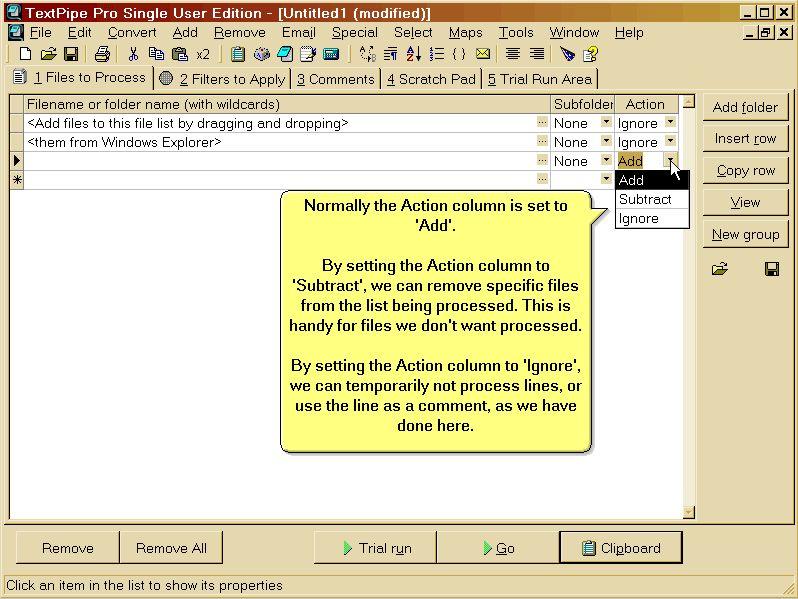The width and height of the screenshot is (798, 599).
Task: Click the green clipboard toolbar icon
Action: coord(237,53)
